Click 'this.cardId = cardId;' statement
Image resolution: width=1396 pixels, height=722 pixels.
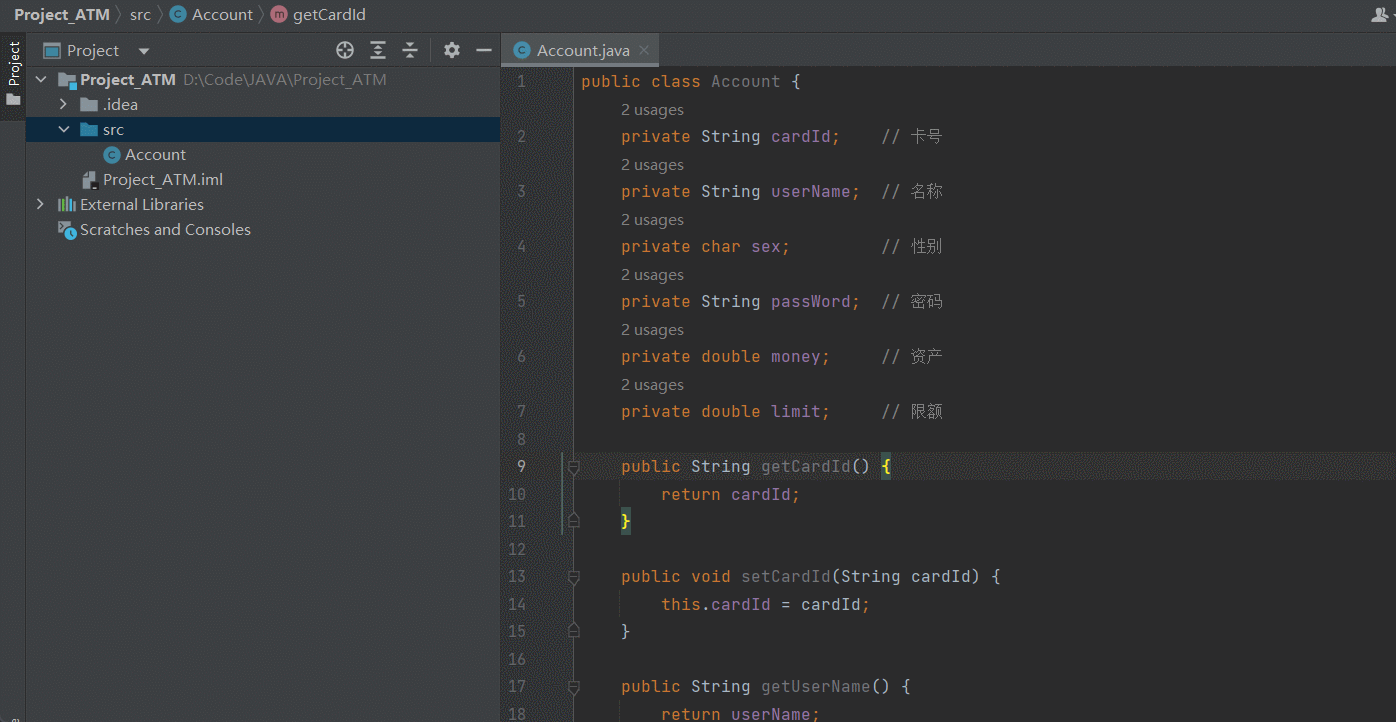(x=765, y=604)
